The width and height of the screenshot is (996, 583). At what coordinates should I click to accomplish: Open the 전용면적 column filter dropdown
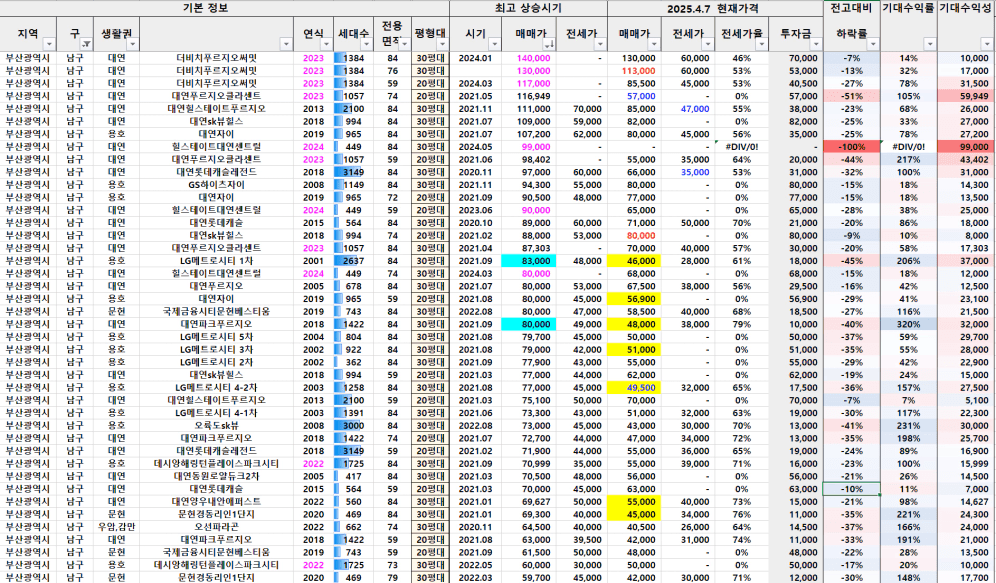(x=404, y=44)
